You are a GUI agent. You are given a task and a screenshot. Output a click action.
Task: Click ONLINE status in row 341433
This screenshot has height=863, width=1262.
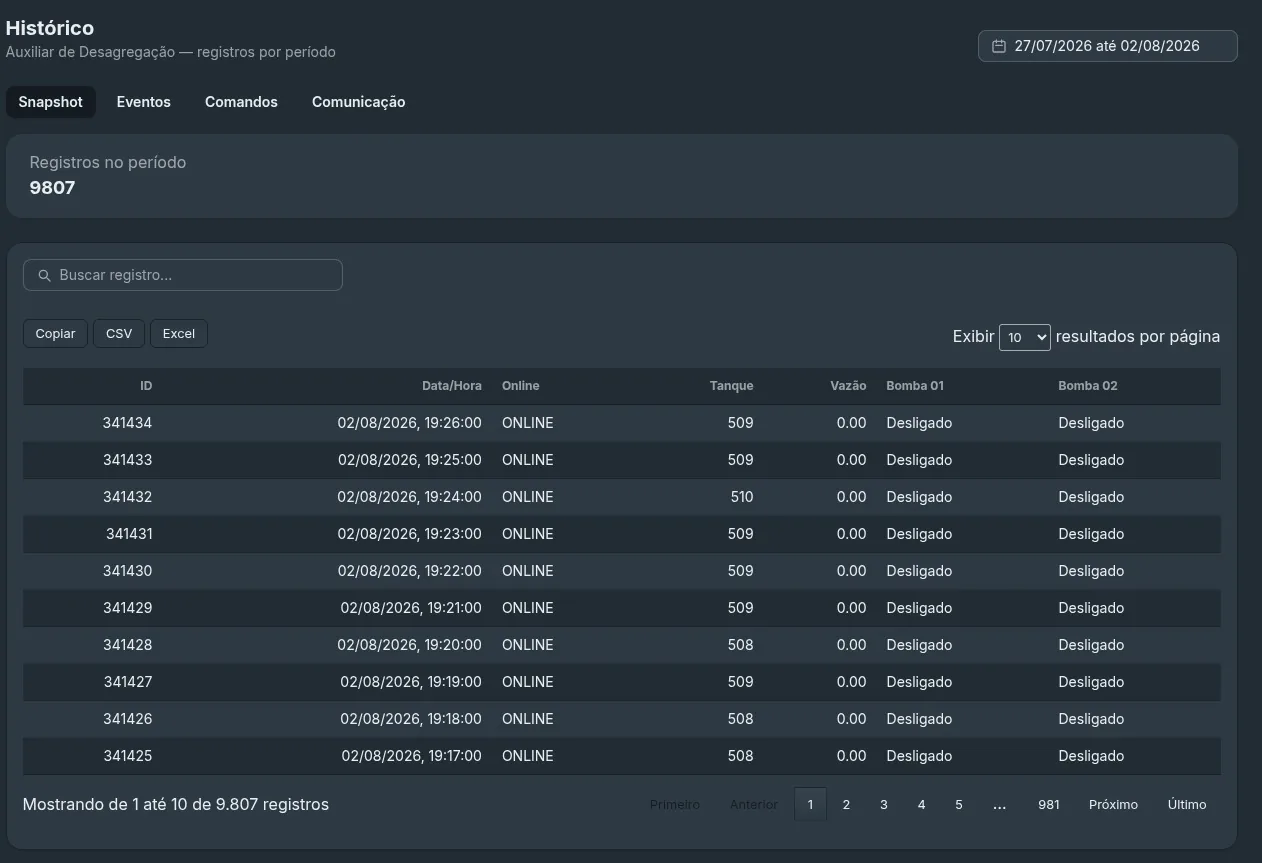click(527, 460)
